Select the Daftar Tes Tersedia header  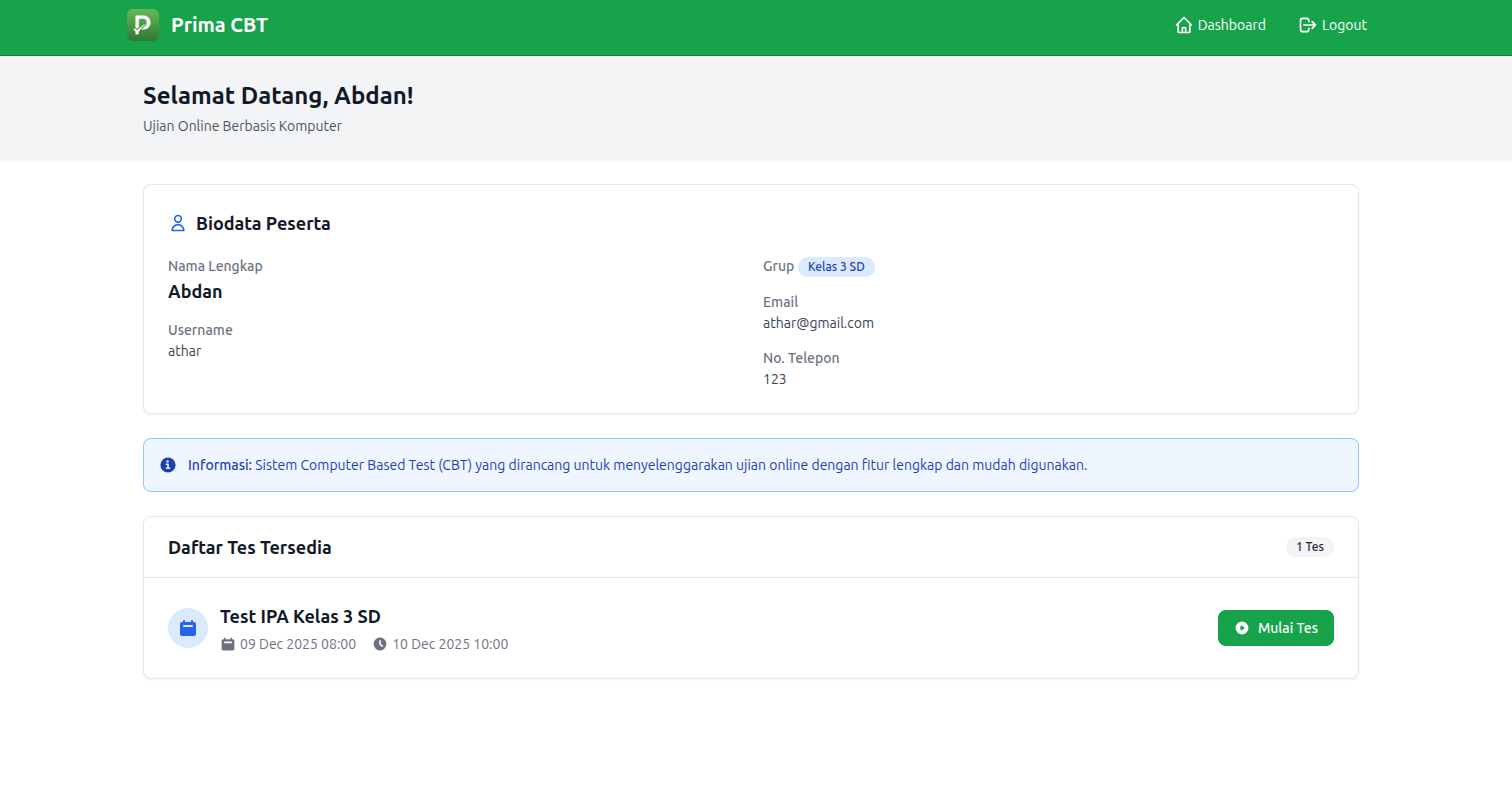[x=249, y=547]
